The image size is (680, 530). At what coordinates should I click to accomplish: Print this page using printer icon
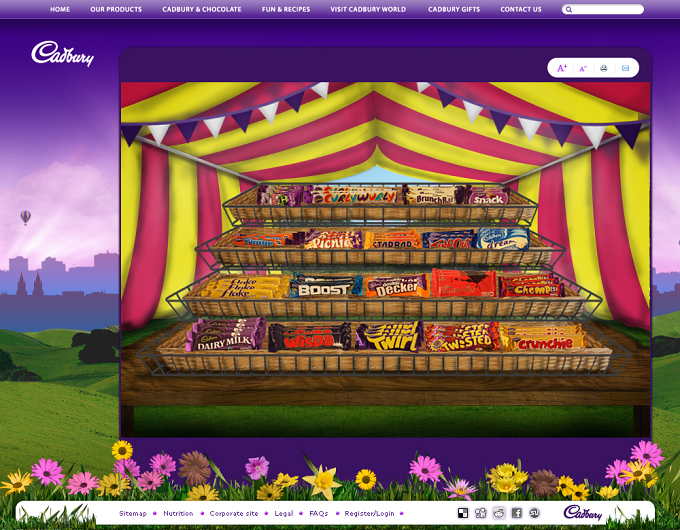click(604, 68)
